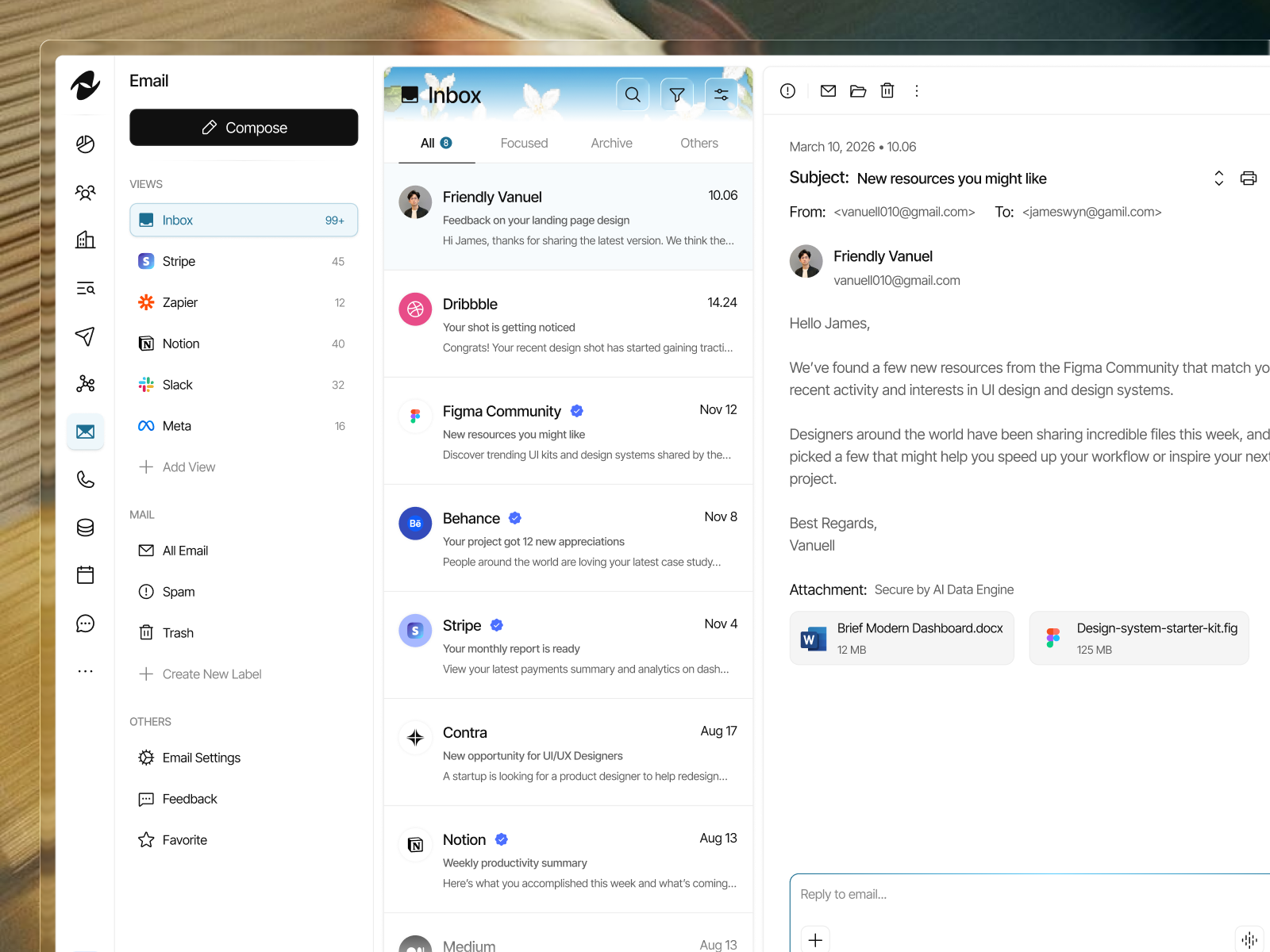Select the Zapier view

coord(244,302)
